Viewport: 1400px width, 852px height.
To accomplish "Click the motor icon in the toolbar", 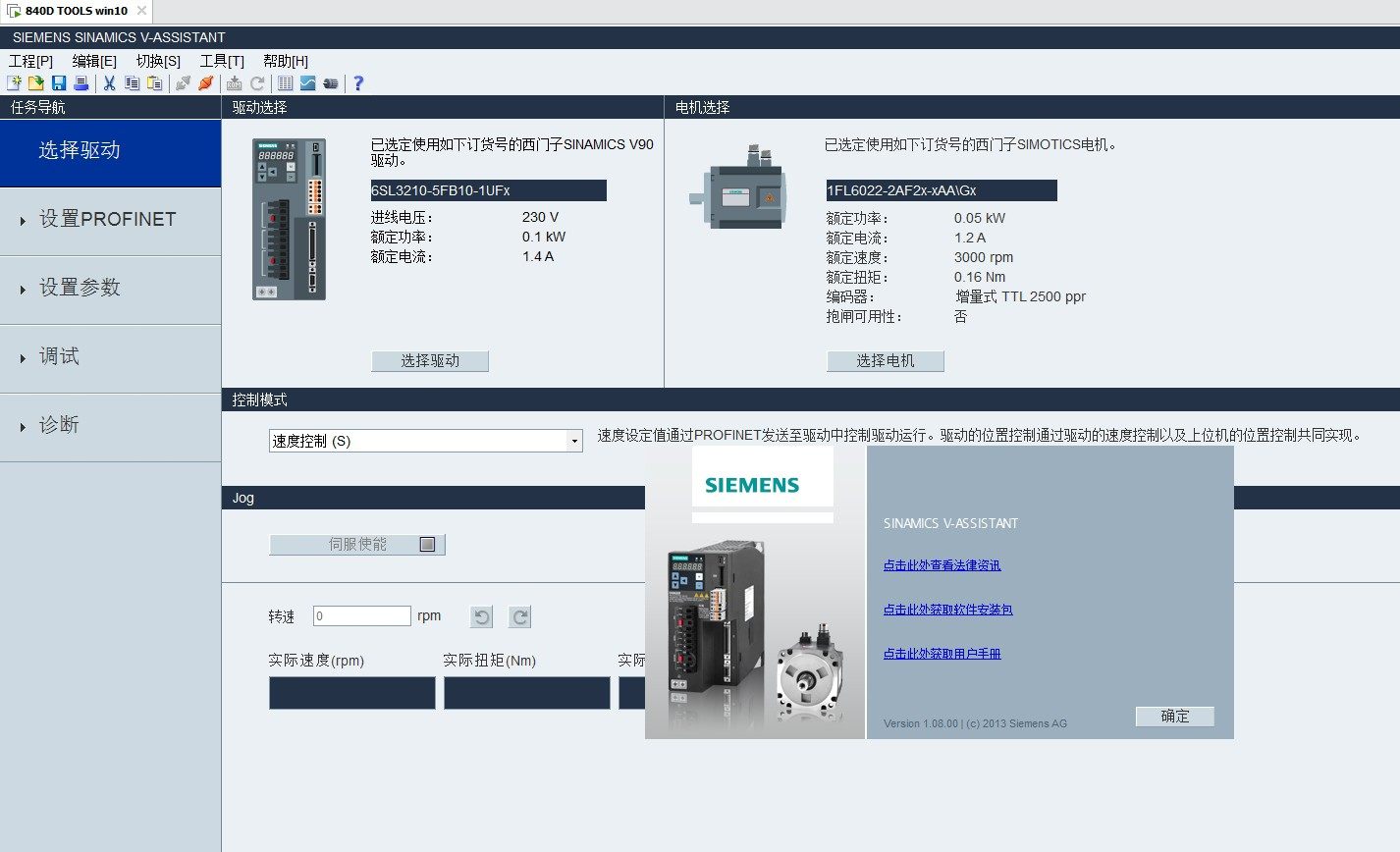I will click(331, 83).
